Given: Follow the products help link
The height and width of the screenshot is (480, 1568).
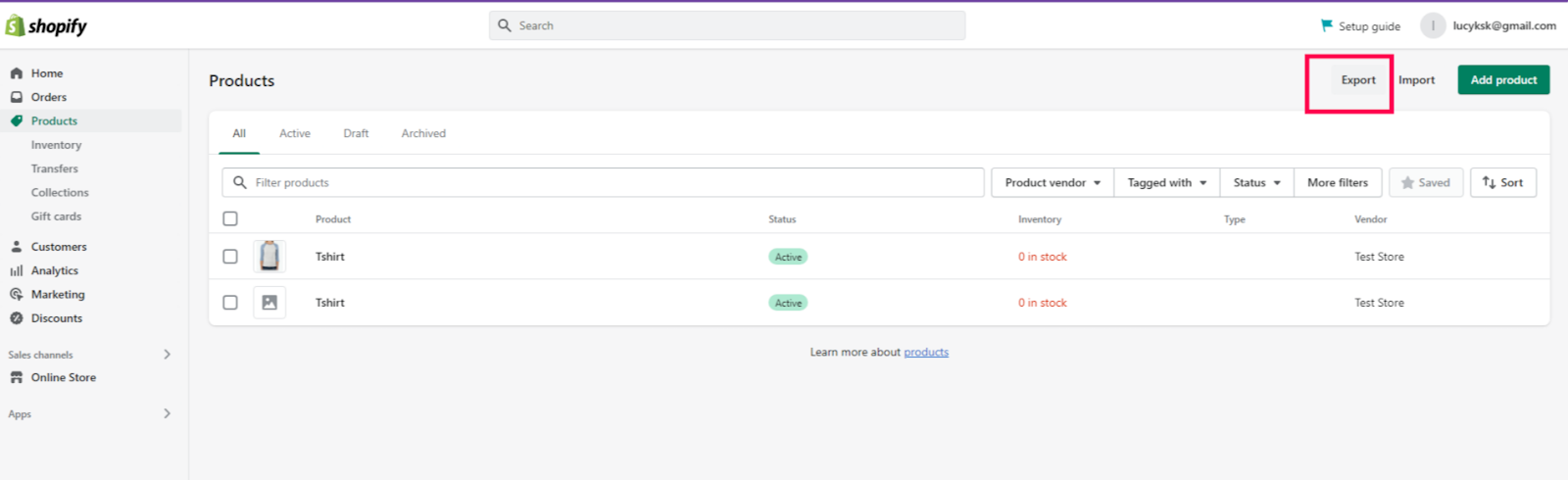Looking at the screenshot, I should [926, 353].
